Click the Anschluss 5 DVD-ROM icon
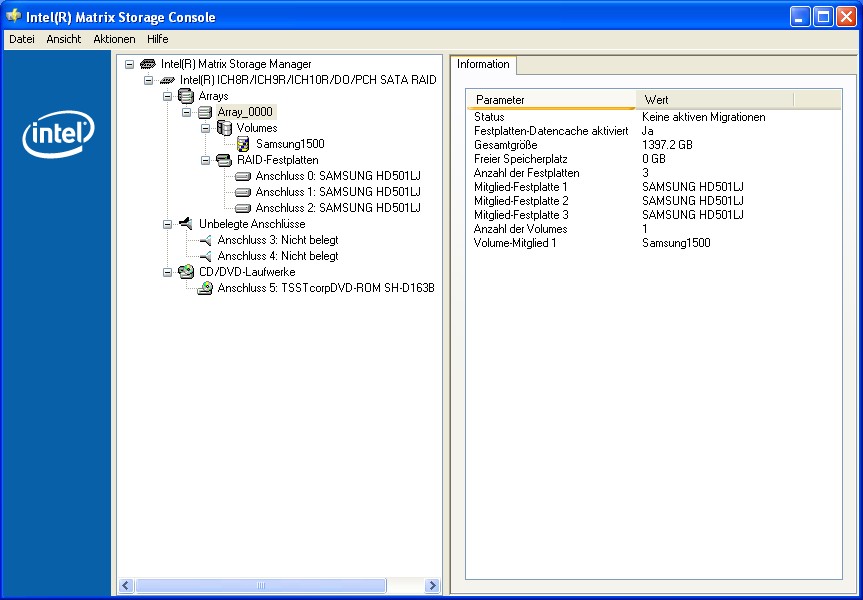 pos(205,288)
